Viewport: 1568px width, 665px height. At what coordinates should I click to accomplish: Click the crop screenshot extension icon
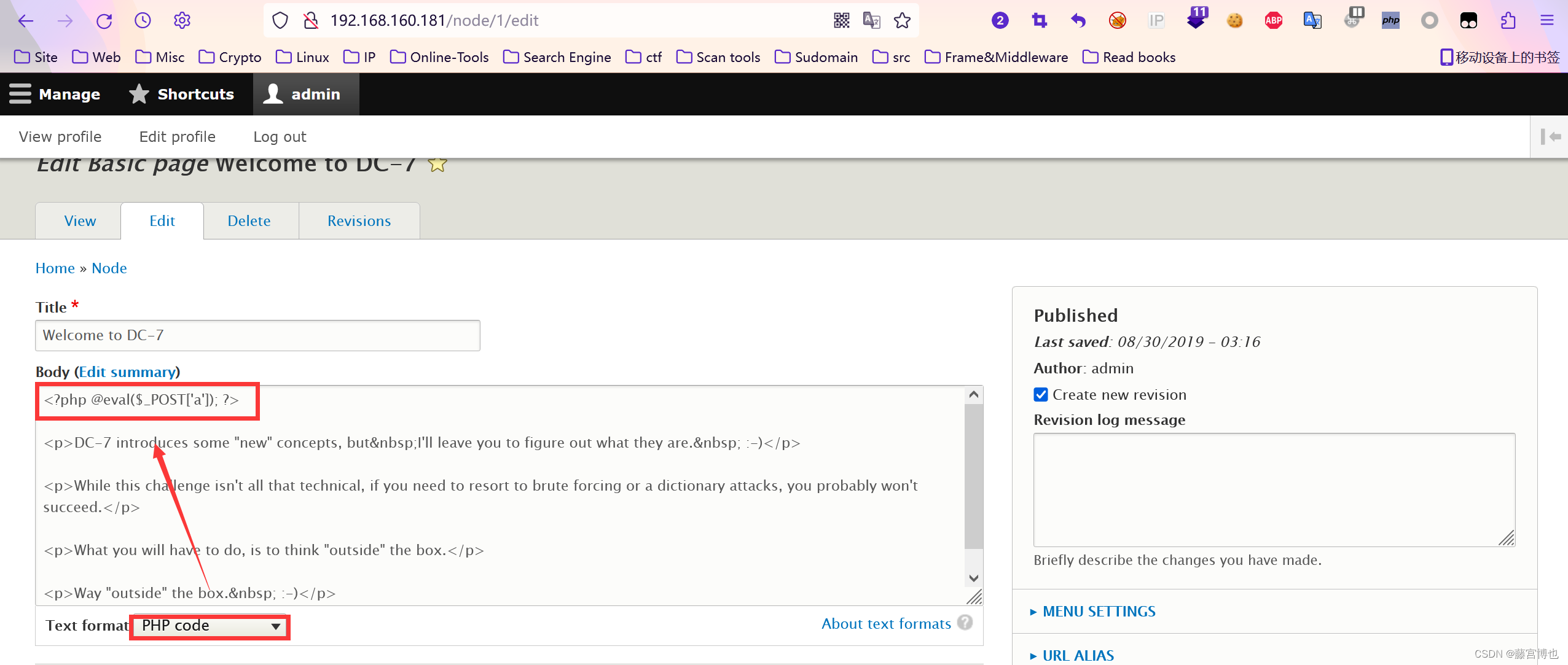(1039, 21)
